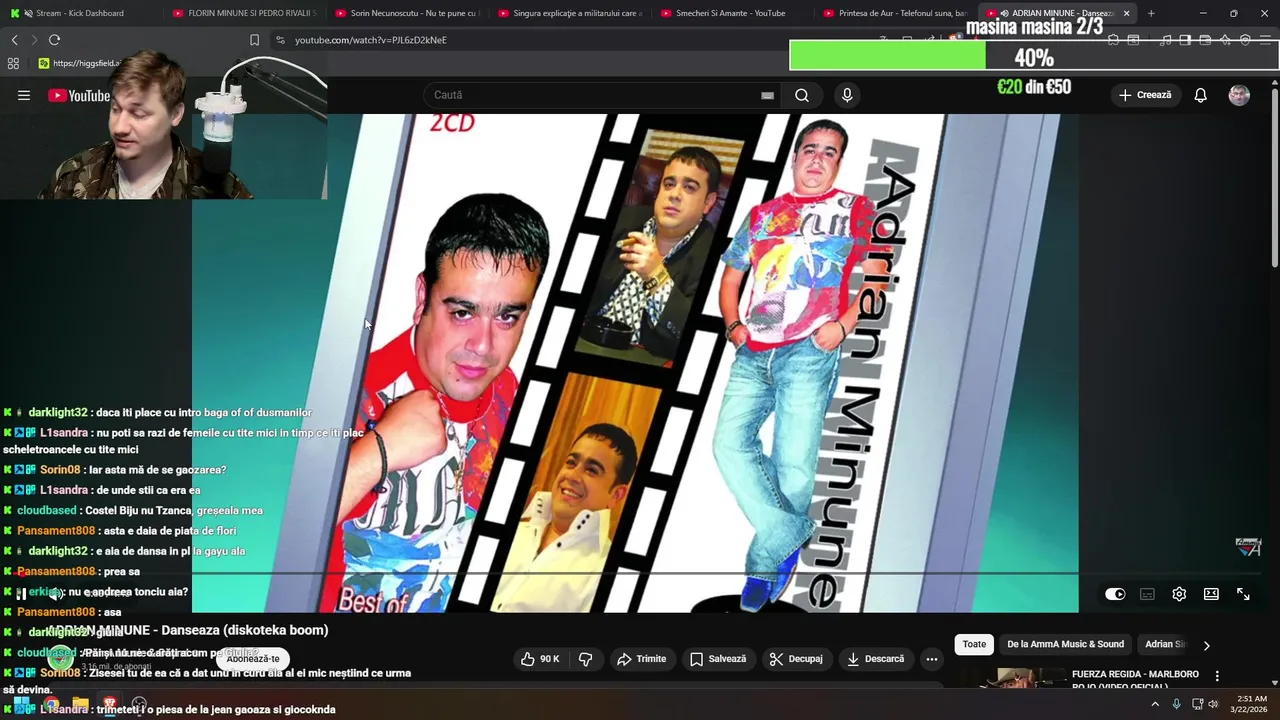Reload the page with the refresh button
The image size is (1280, 720).
(x=54, y=40)
